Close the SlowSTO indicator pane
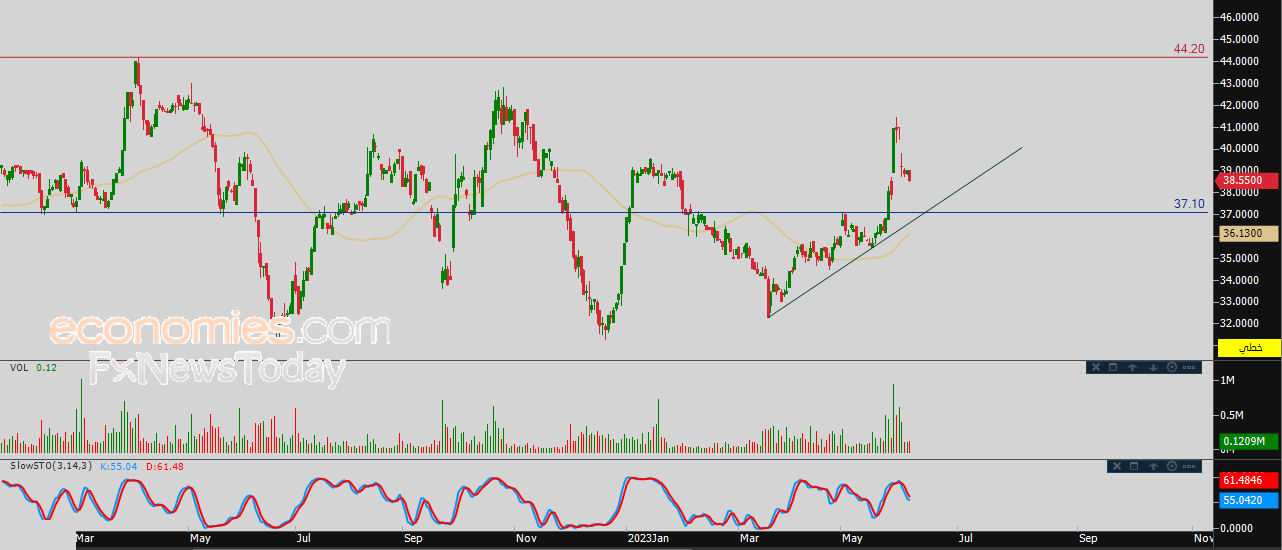The image size is (1282, 550). tap(1118, 466)
